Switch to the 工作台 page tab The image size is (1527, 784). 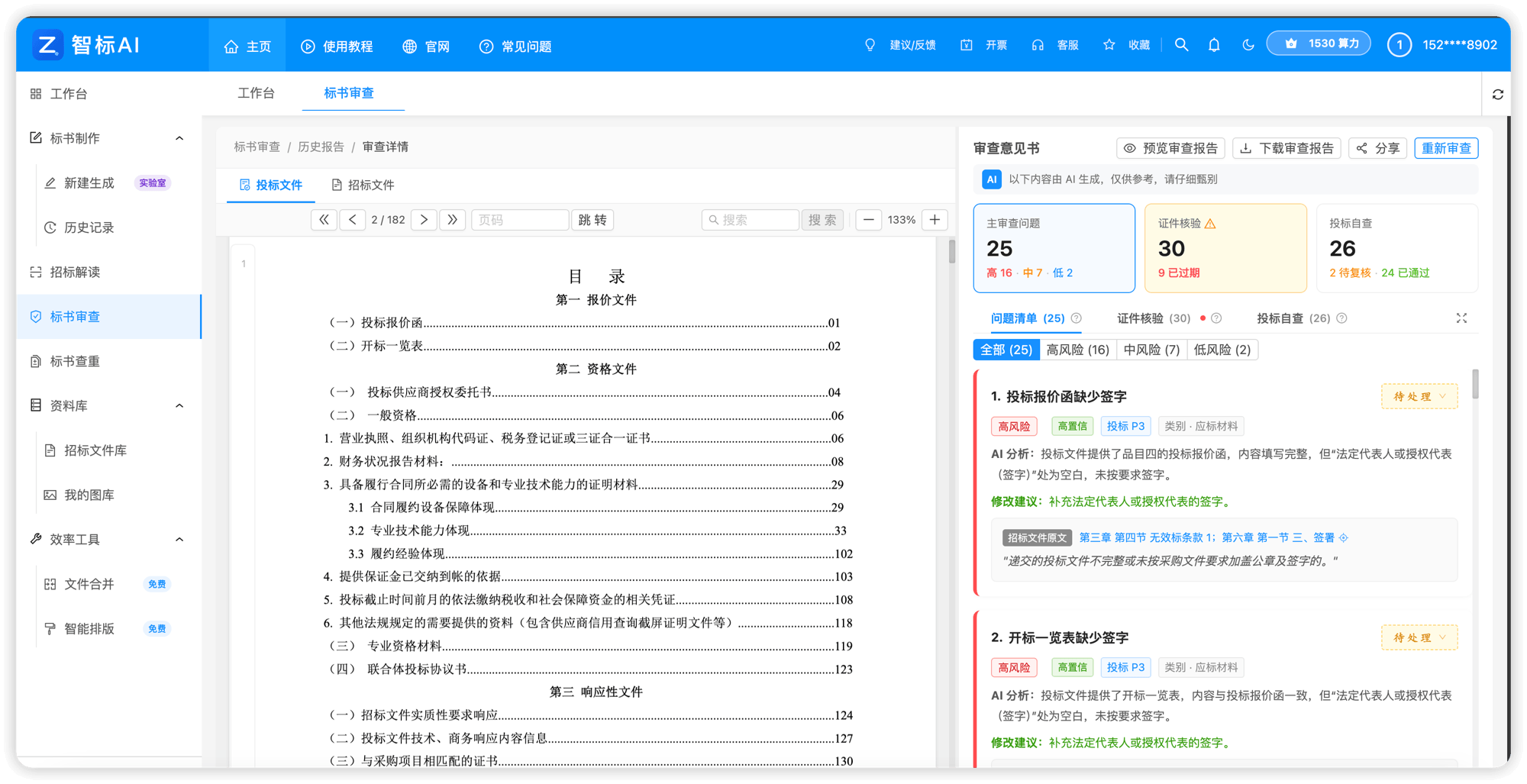pyautogui.click(x=256, y=93)
